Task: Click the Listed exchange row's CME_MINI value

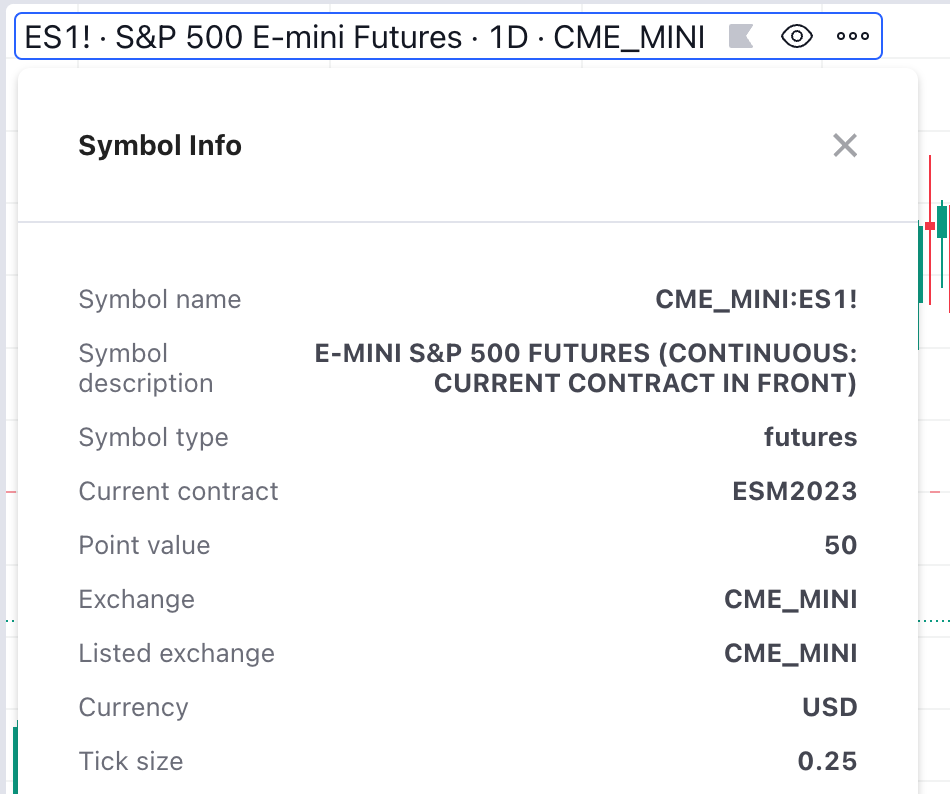Action: [790, 653]
